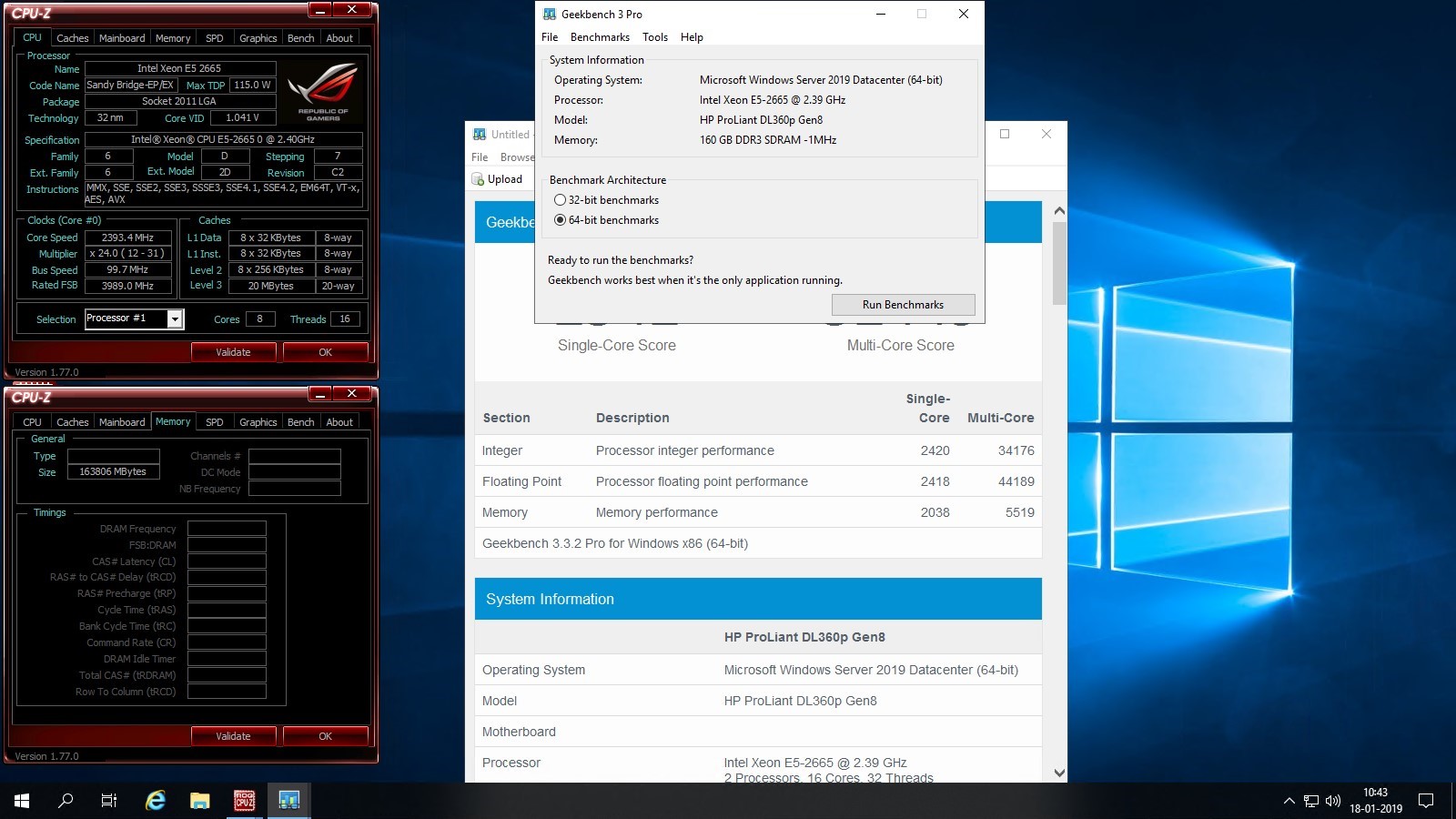This screenshot has height=819, width=1456.
Task: Click Geekbench 3 Pro title bar icon
Action: [550, 14]
